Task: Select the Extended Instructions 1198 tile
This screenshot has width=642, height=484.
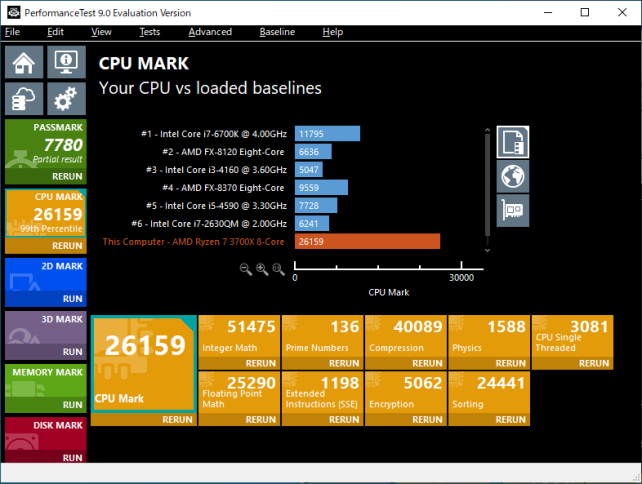Action: pyautogui.click(x=323, y=393)
